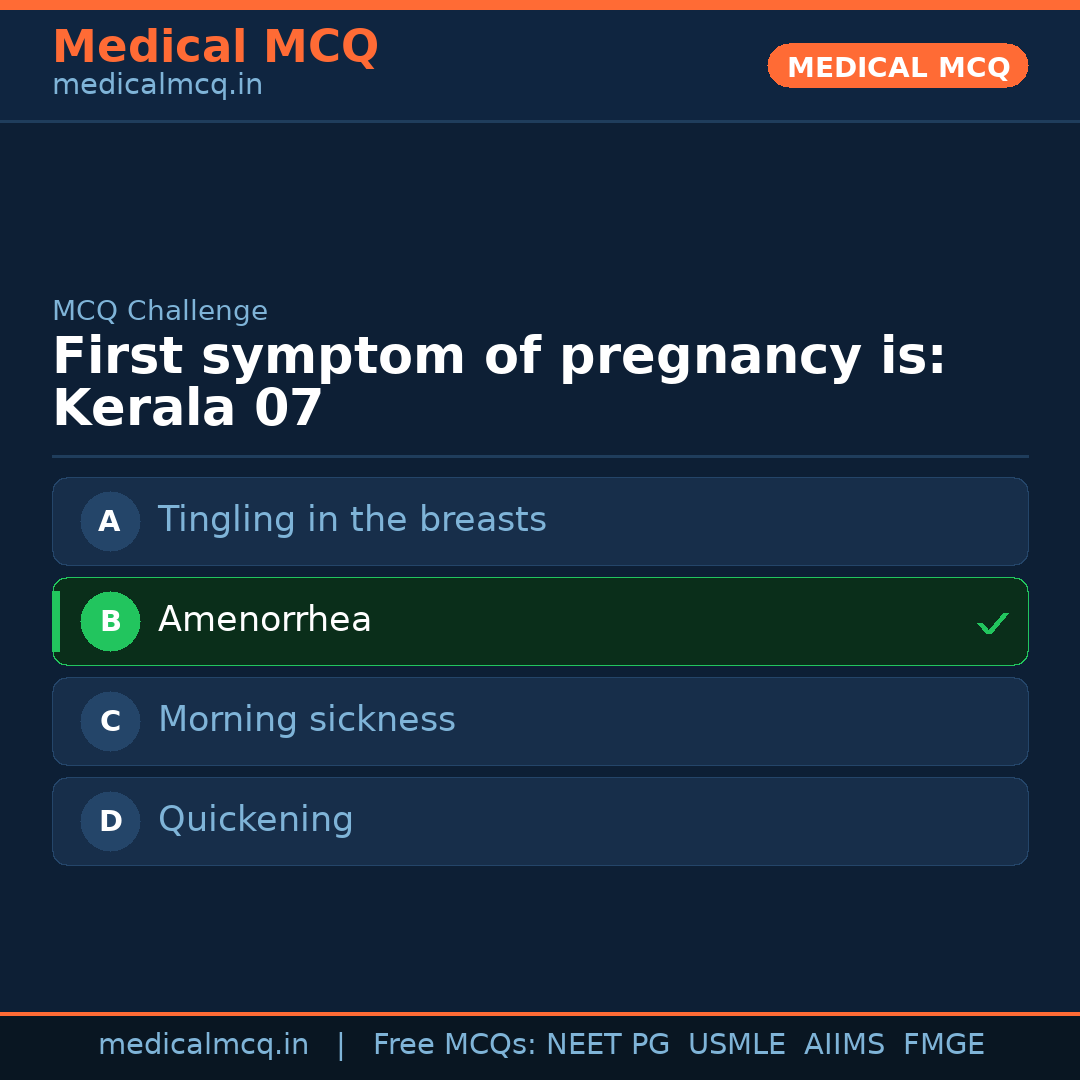Click the circular D option badge
This screenshot has width=1080, height=1080.
110,821
